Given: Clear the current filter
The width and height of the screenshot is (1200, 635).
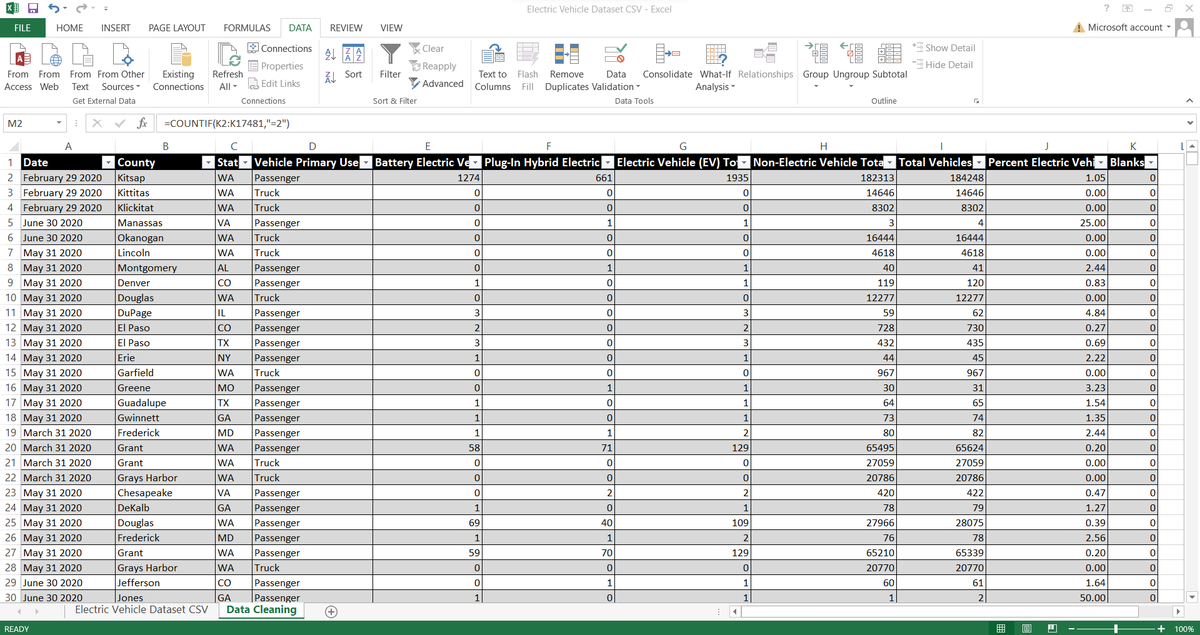Looking at the screenshot, I should coord(427,48).
